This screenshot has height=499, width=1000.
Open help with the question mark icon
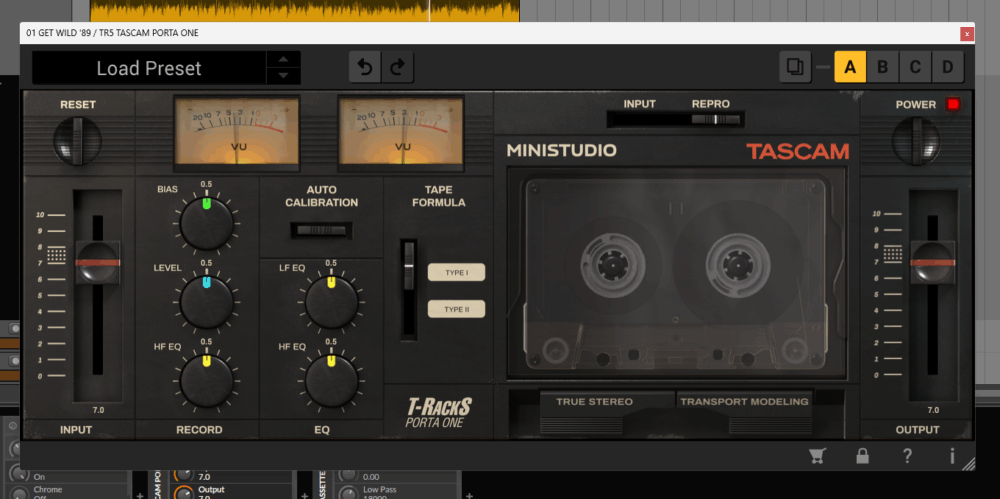907,456
